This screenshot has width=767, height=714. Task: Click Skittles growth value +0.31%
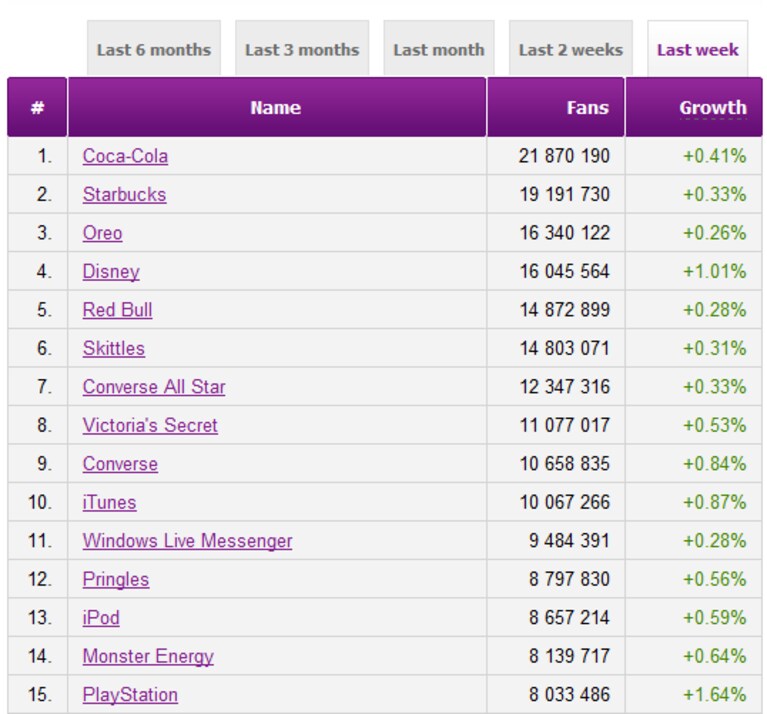tap(715, 348)
